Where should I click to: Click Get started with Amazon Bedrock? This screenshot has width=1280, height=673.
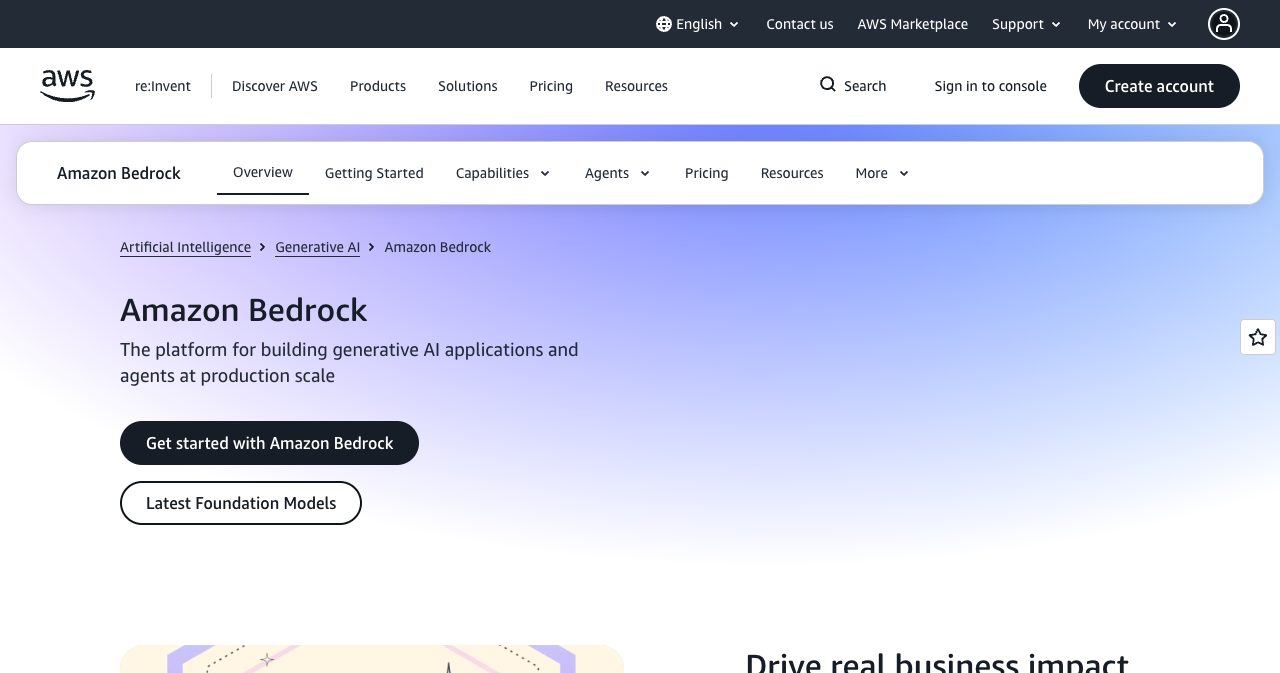tap(269, 443)
